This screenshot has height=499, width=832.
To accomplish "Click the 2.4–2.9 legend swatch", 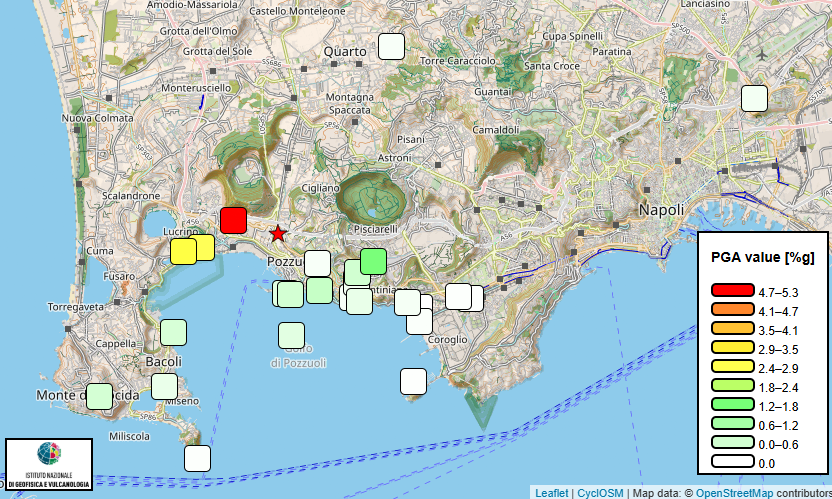I will [733, 366].
